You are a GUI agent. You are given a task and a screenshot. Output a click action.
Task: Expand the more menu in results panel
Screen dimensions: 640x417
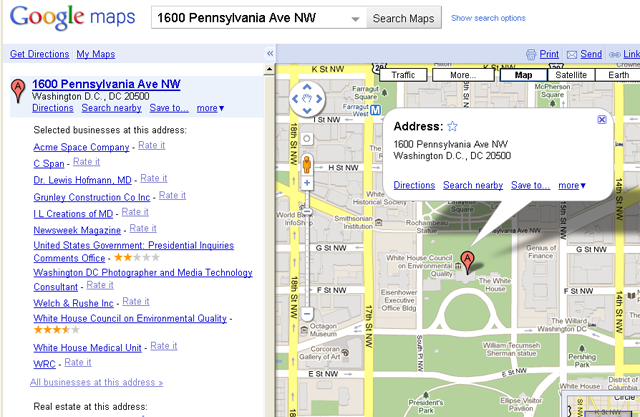(210, 108)
